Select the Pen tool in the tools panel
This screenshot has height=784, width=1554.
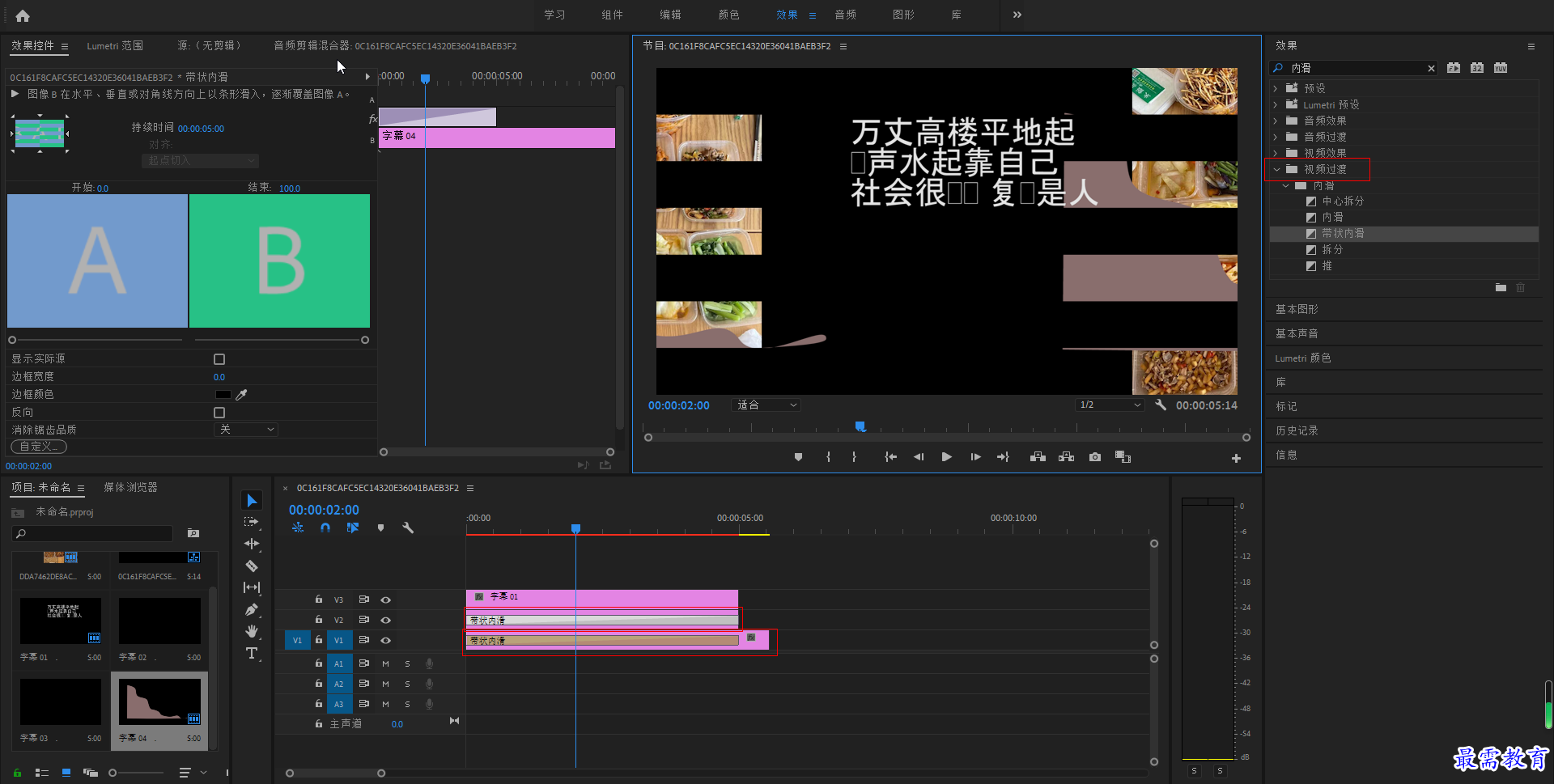click(252, 609)
